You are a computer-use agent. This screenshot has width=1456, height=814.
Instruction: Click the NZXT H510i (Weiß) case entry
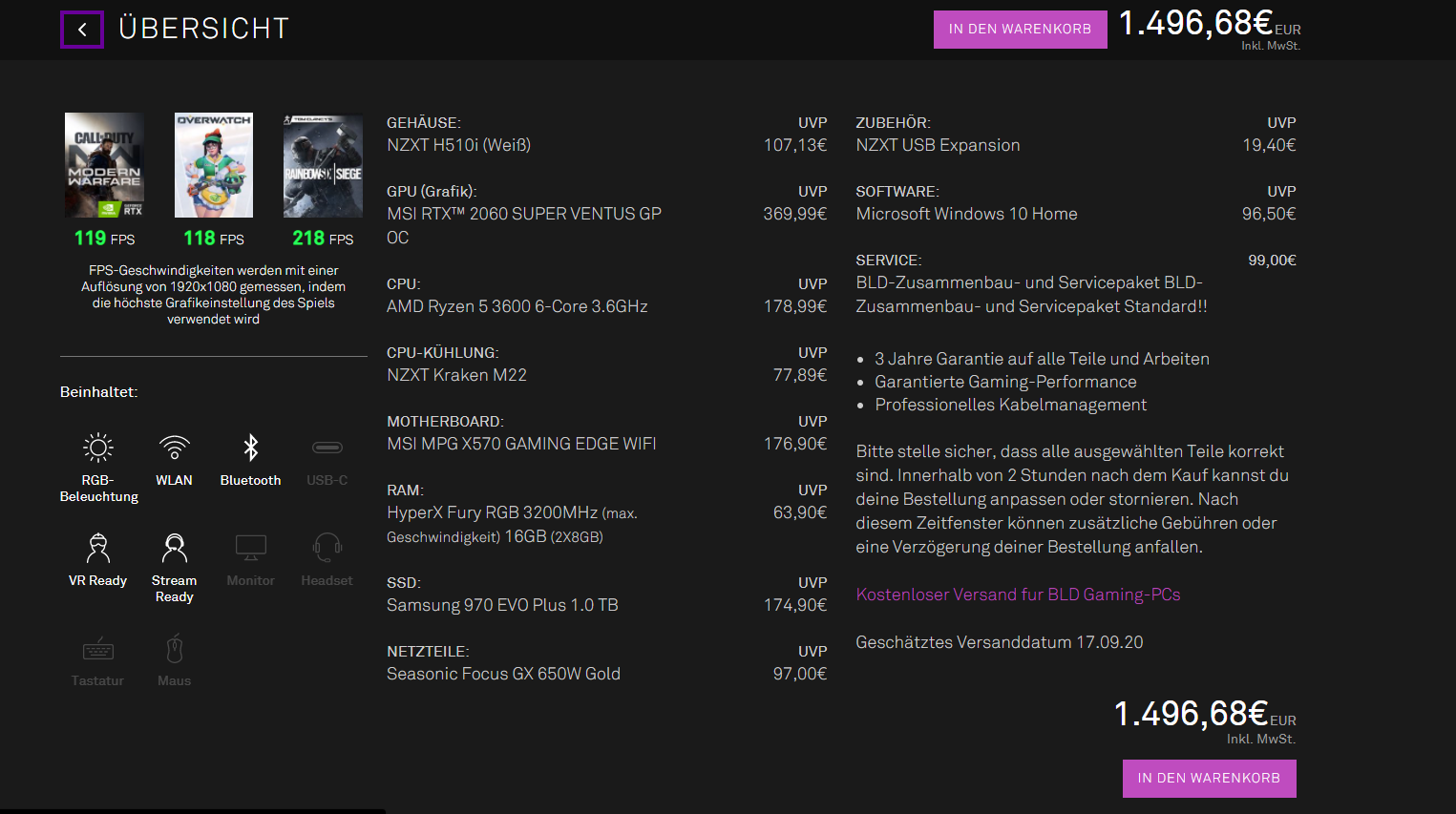click(458, 145)
